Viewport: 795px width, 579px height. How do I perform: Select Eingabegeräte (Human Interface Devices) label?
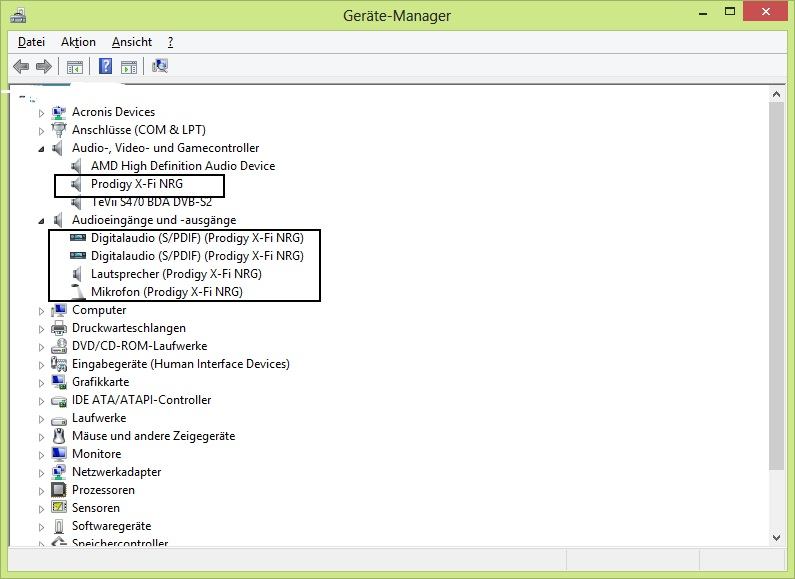click(180, 364)
